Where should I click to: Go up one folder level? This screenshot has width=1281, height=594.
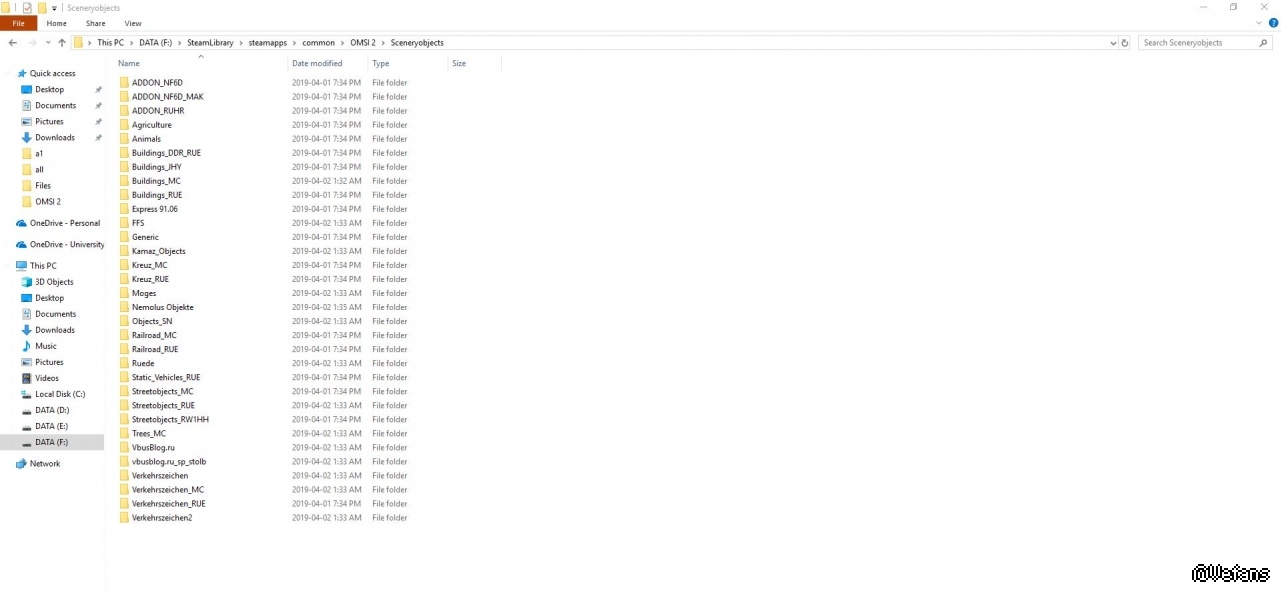click(62, 43)
